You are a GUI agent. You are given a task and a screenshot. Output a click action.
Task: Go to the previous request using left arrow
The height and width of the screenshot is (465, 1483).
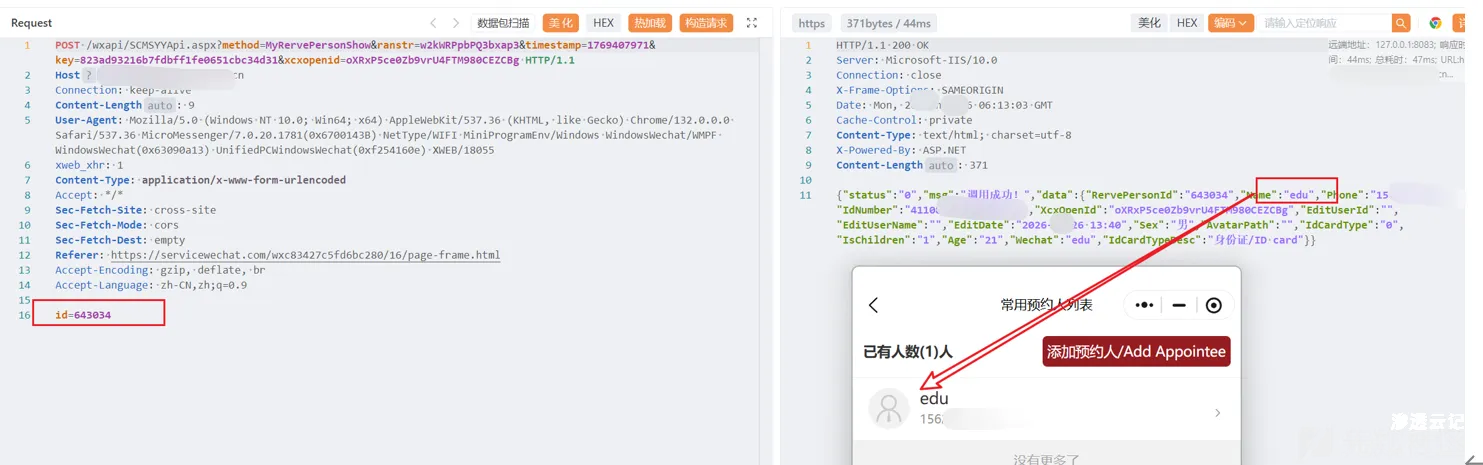[x=433, y=23]
